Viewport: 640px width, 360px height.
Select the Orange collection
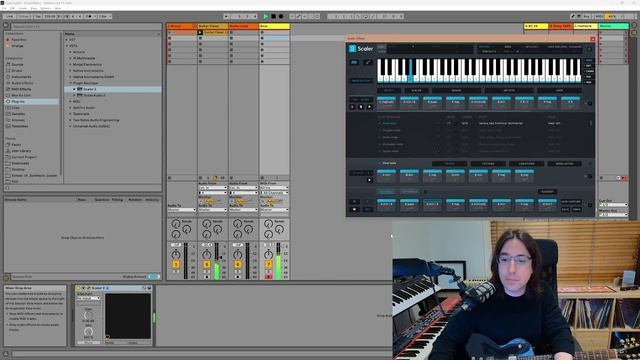point(18,46)
